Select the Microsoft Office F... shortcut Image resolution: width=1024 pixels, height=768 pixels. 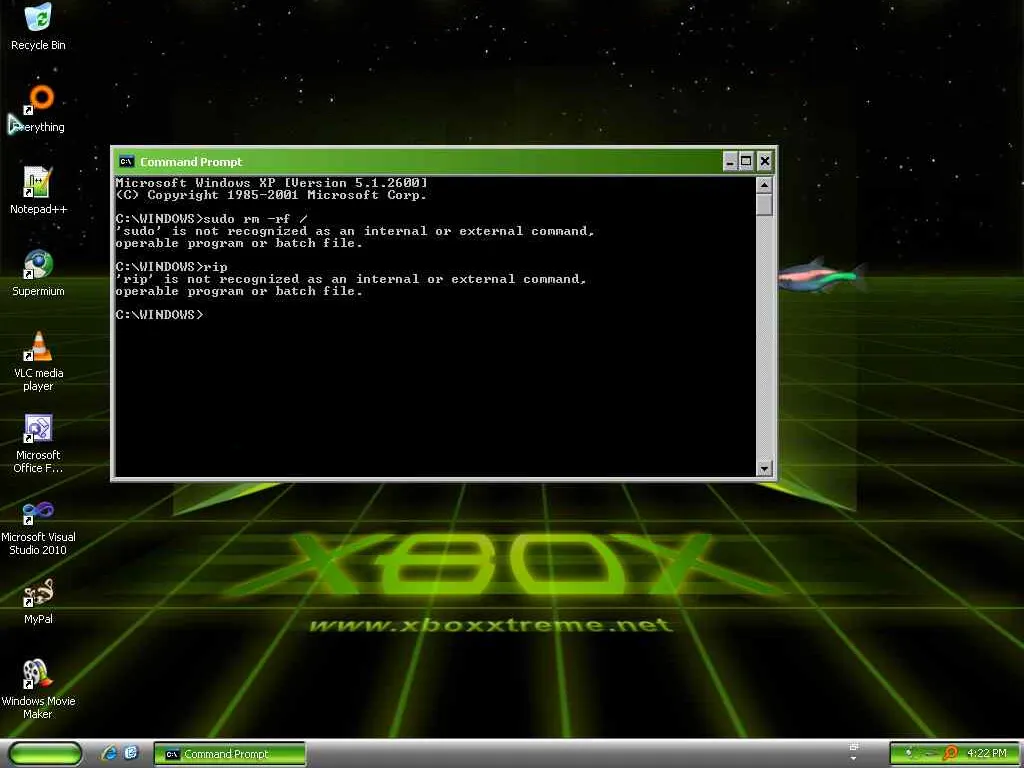[38, 443]
